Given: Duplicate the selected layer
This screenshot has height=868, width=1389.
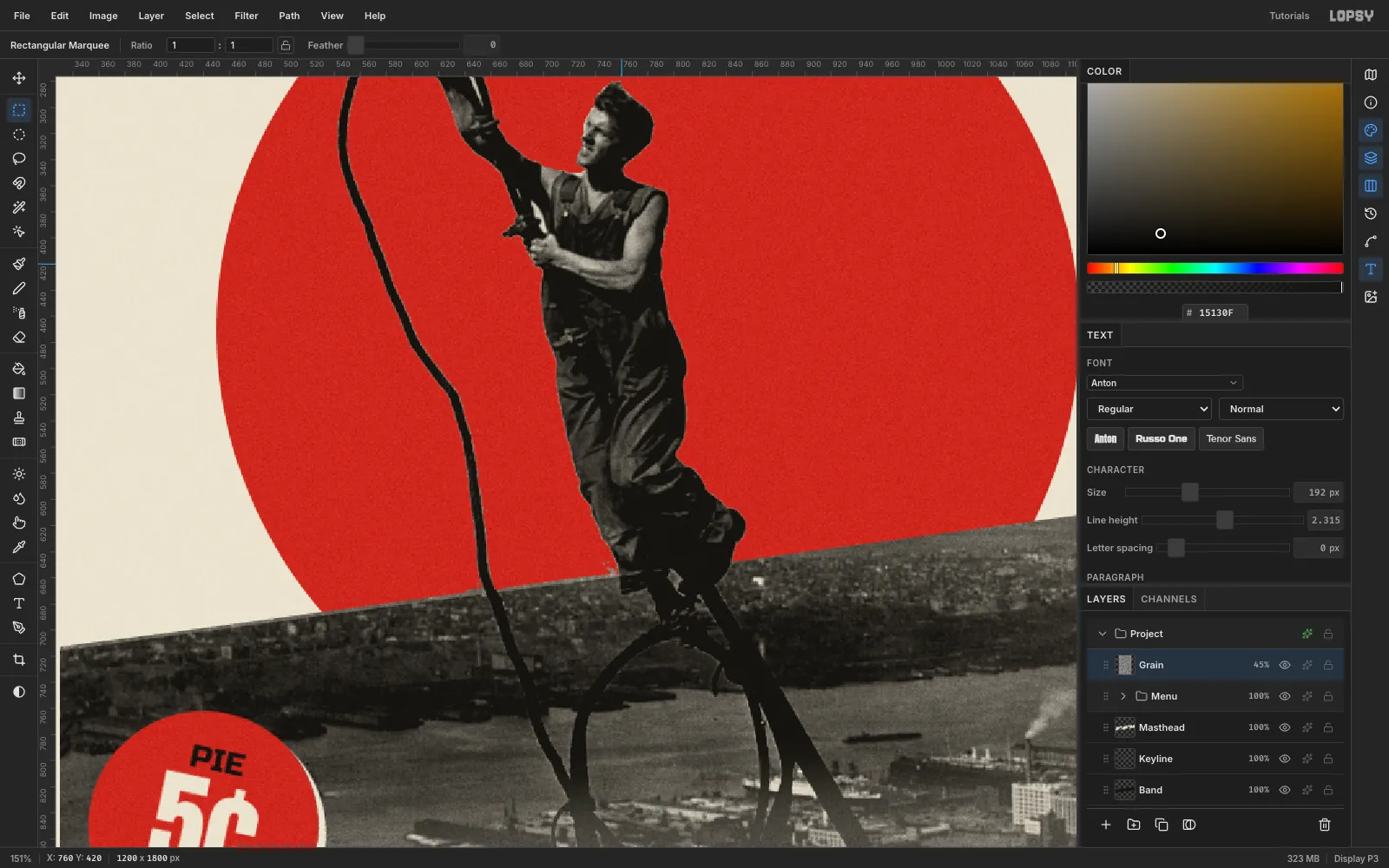Looking at the screenshot, I should (x=1162, y=825).
